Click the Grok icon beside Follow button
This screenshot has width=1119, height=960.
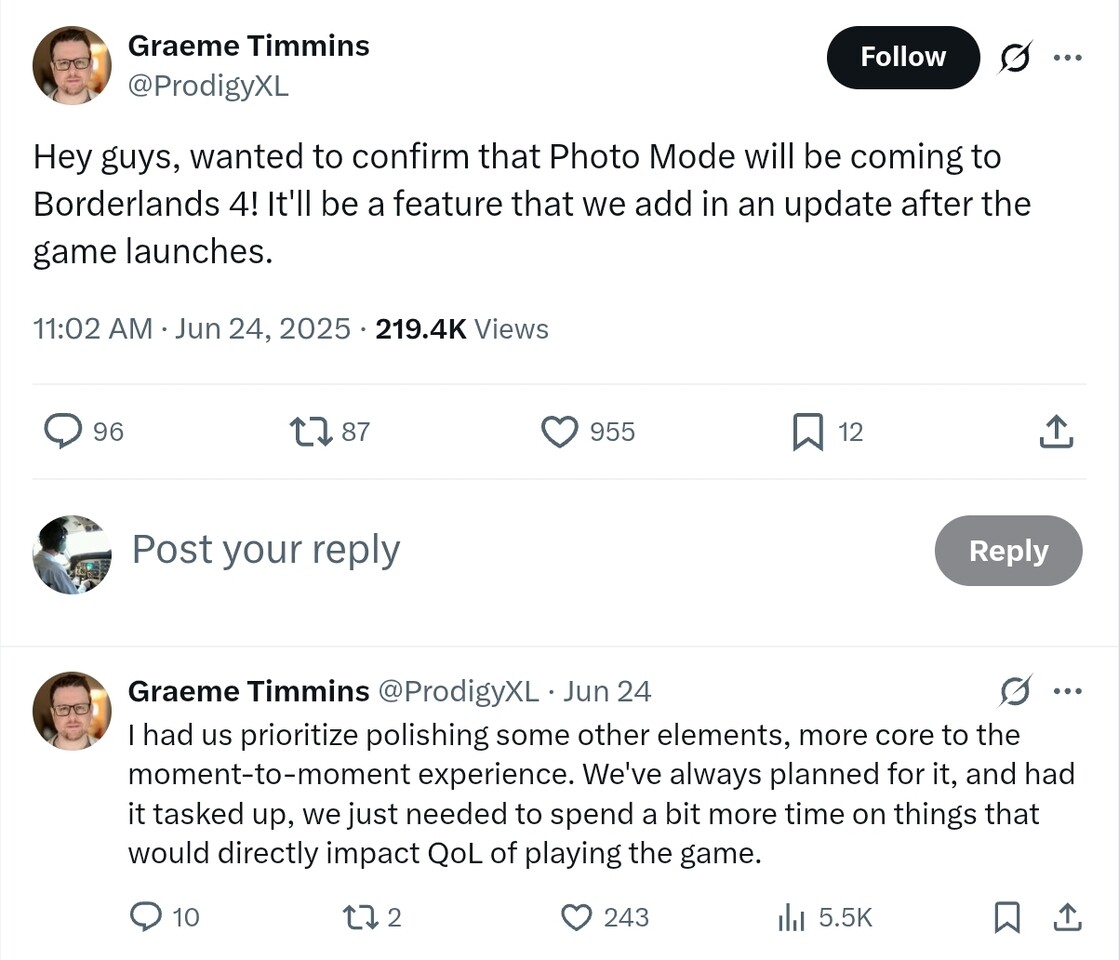tap(1015, 57)
